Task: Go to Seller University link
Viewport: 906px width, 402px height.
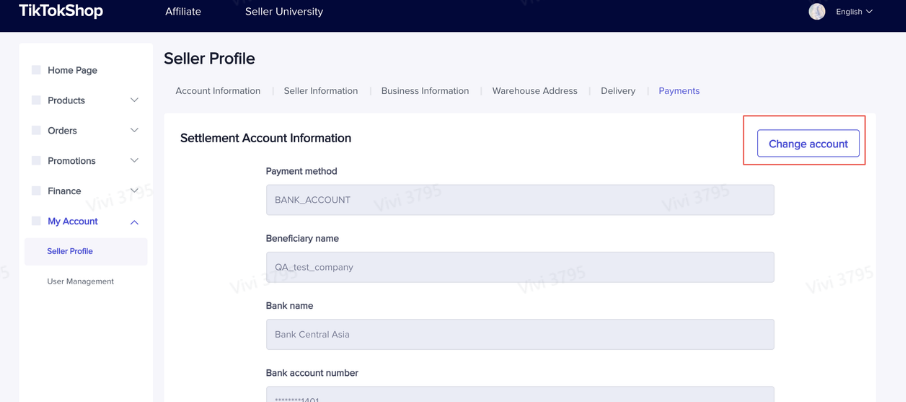Action: pyautogui.click(x=284, y=12)
